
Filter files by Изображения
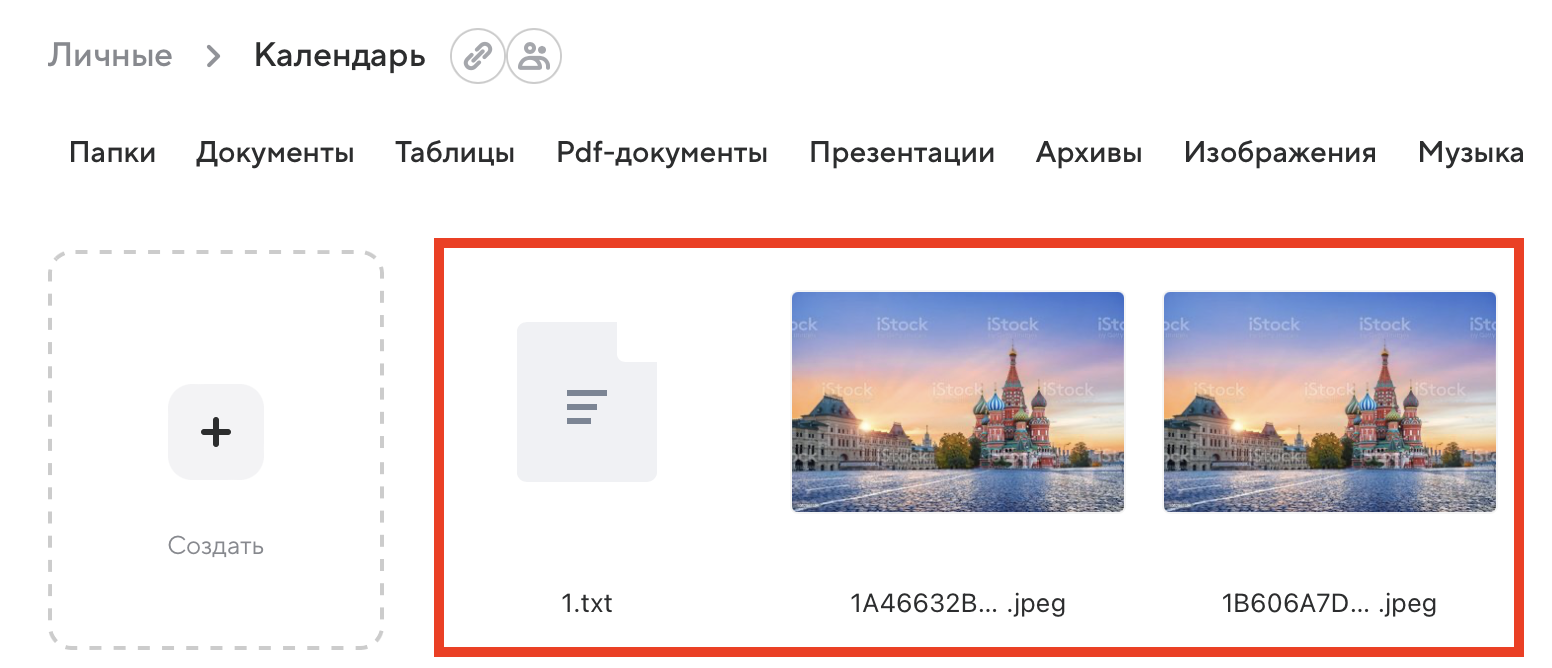point(1280,154)
